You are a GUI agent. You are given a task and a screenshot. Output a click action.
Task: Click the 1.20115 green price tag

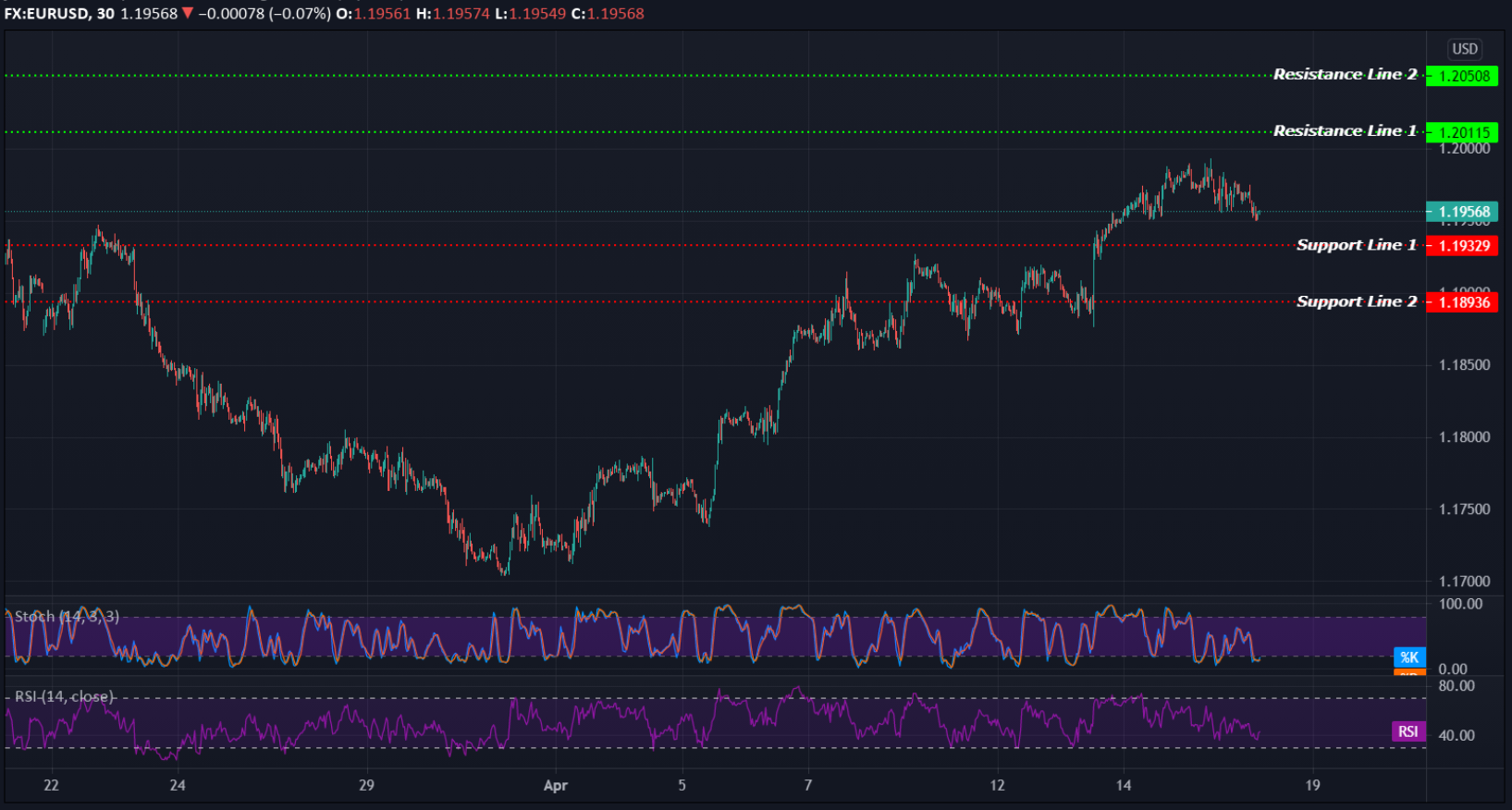pos(1462,132)
